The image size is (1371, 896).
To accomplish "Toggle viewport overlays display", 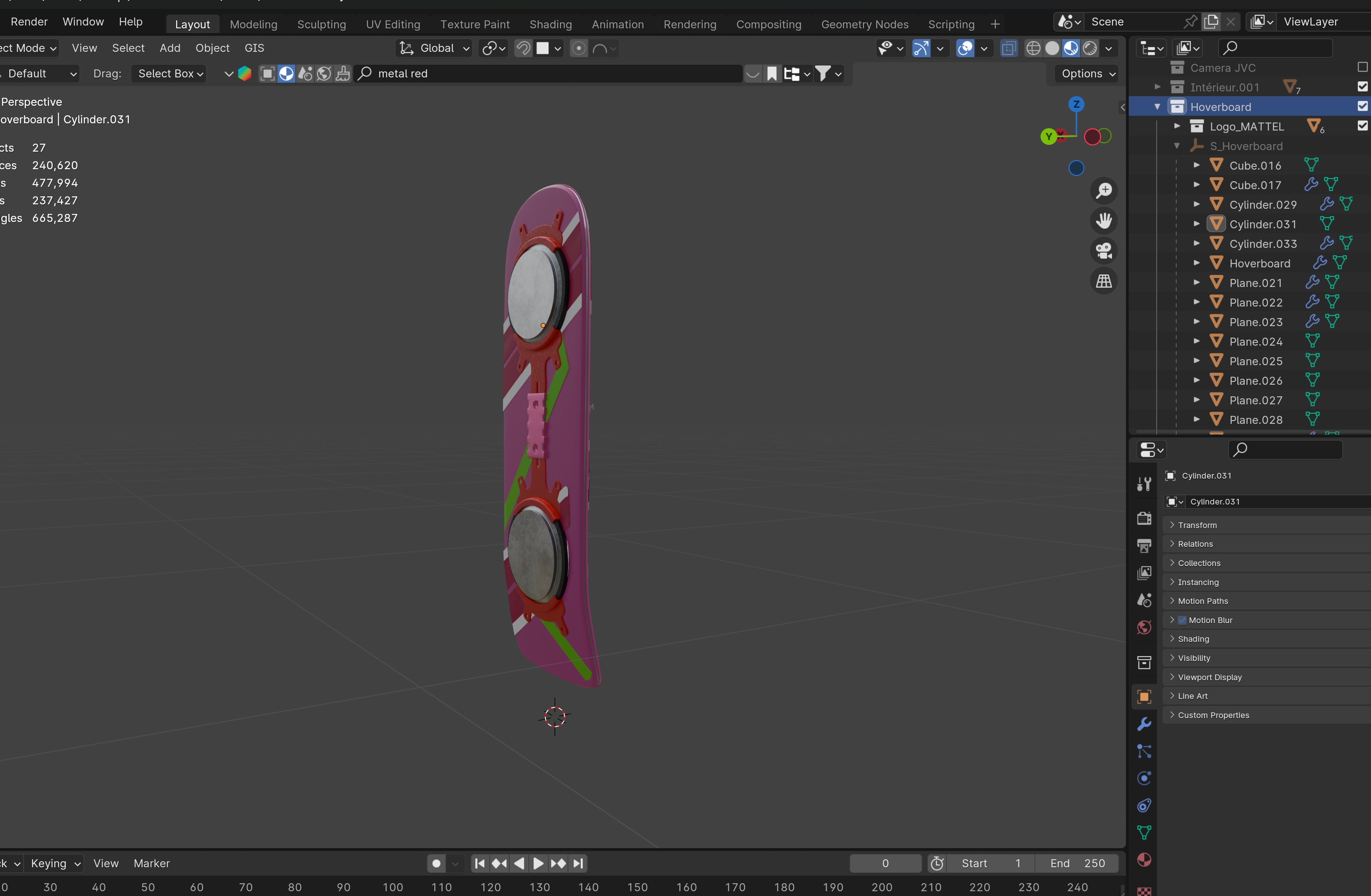I will pos(965,48).
